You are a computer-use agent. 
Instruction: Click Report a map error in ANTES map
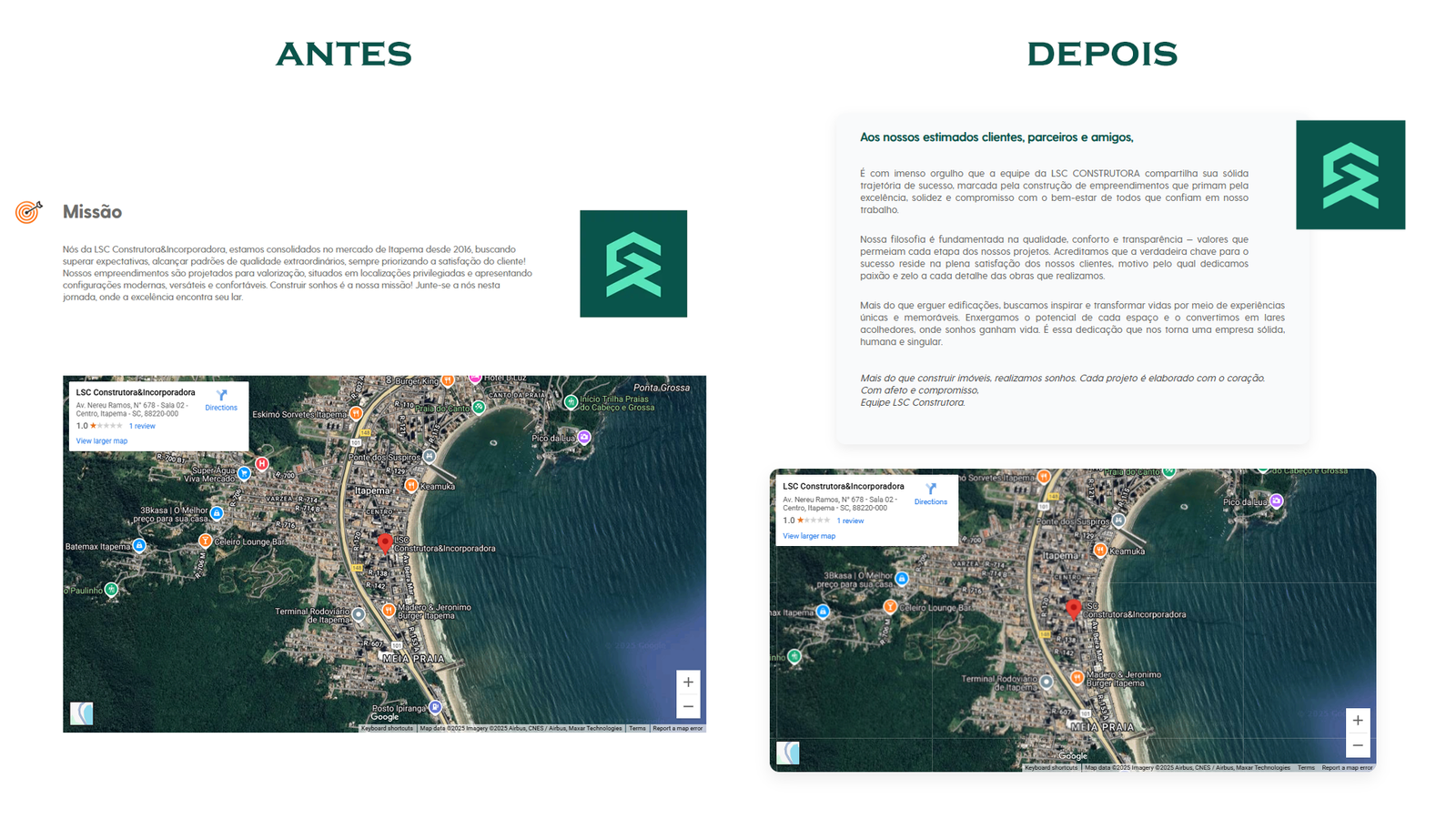click(677, 728)
